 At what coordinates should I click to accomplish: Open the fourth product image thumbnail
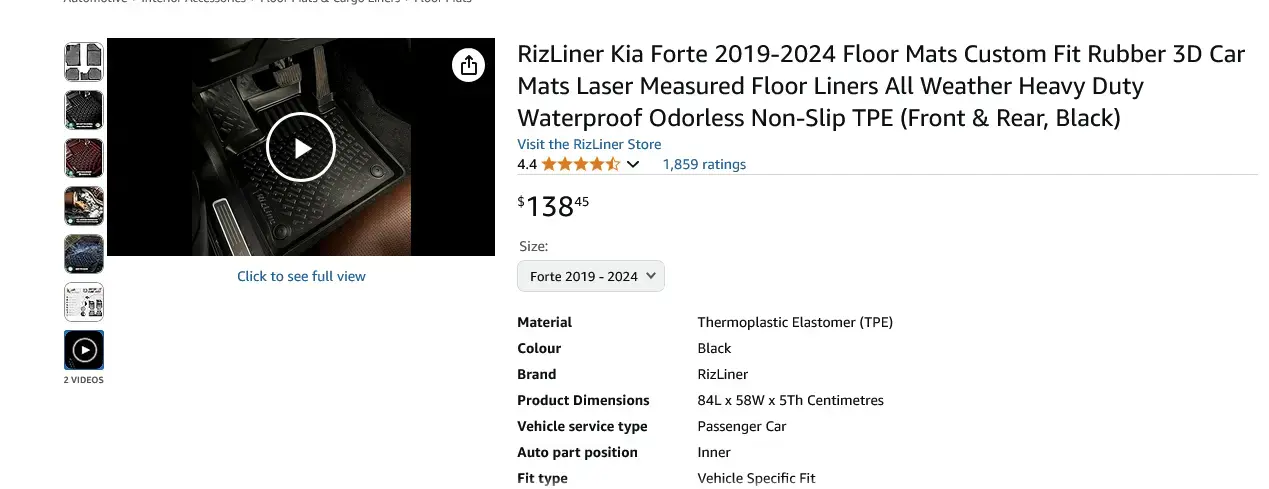point(84,206)
